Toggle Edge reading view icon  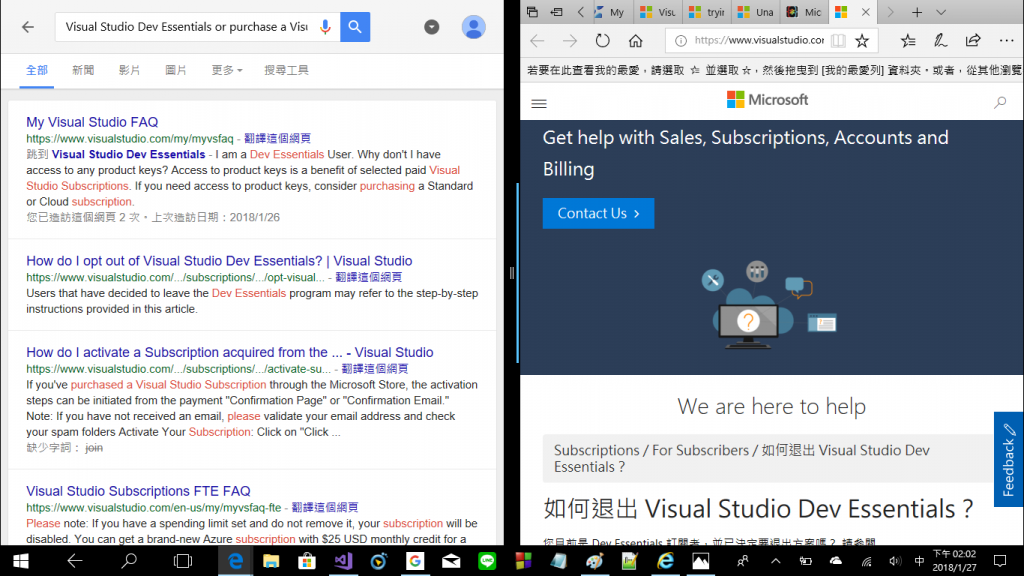tap(838, 40)
